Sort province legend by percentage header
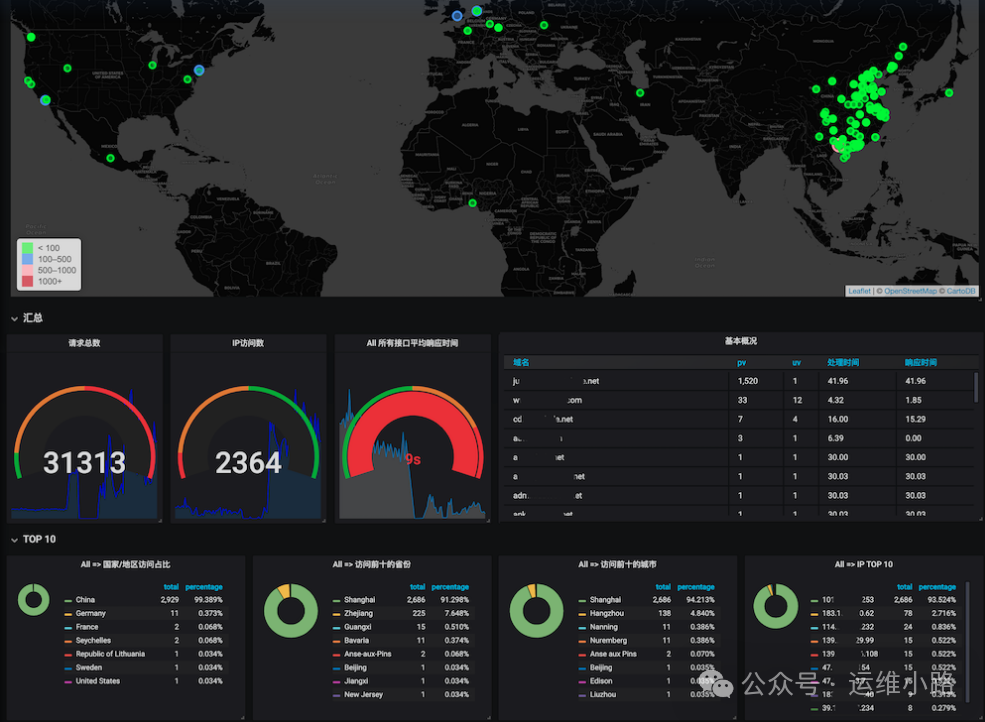The width and height of the screenshot is (985, 722). click(450, 587)
